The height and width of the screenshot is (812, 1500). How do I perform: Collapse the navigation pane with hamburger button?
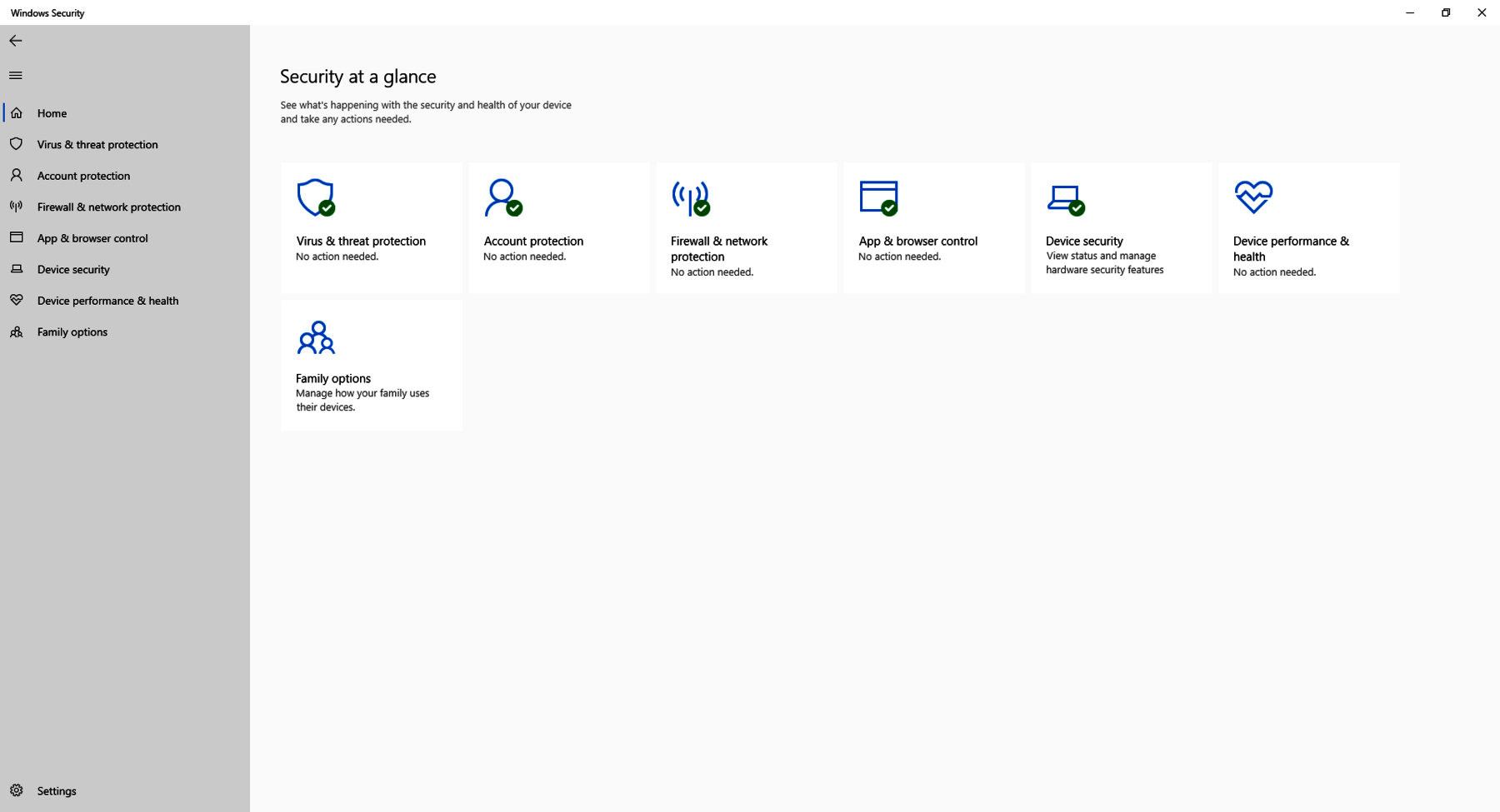pyautogui.click(x=16, y=76)
